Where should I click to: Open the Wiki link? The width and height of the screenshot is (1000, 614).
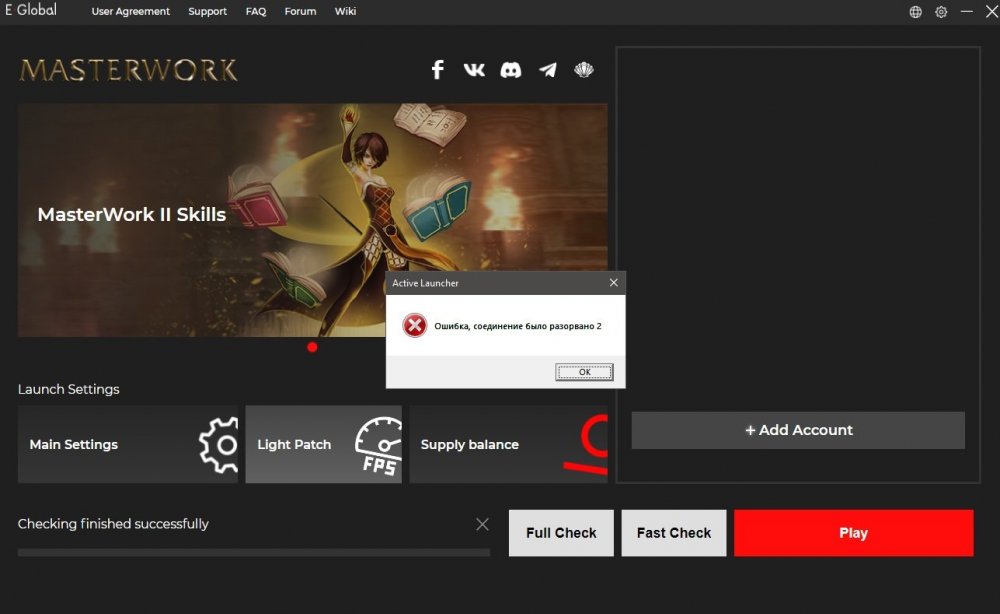click(345, 12)
